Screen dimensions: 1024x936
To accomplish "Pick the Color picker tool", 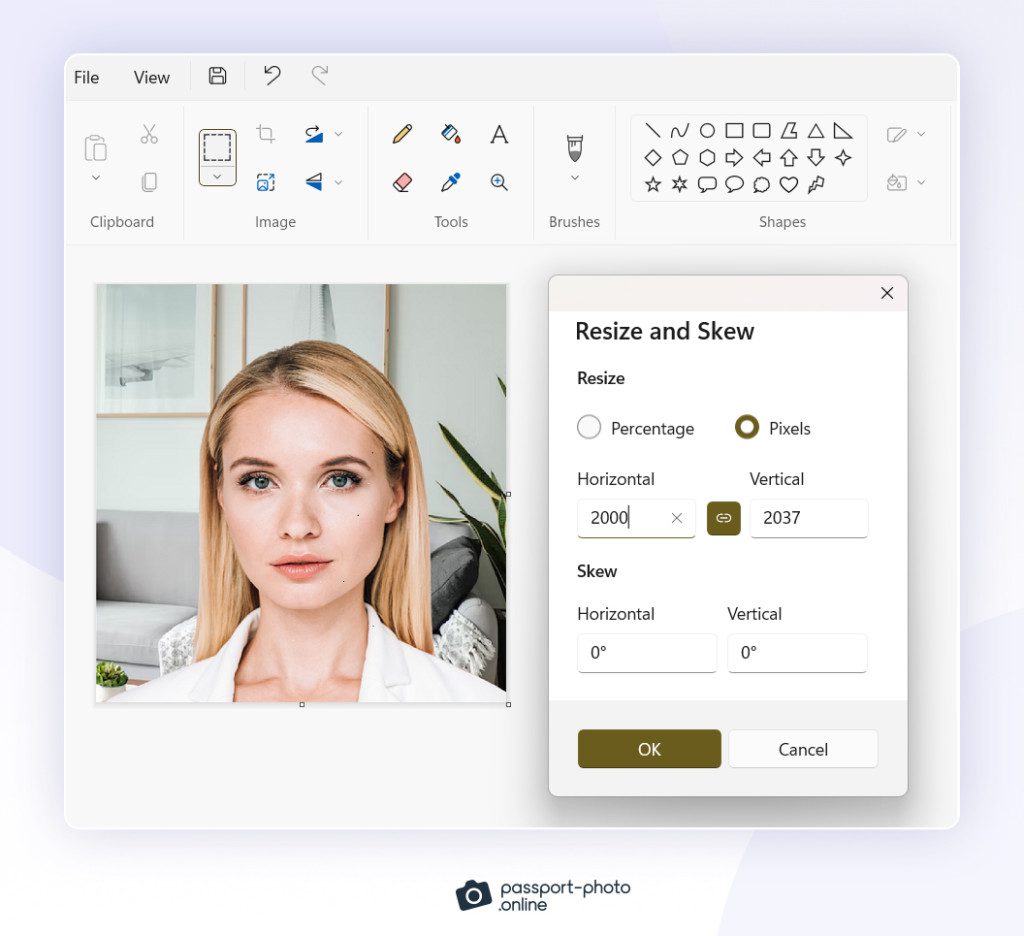I will (x=449, y=181).
